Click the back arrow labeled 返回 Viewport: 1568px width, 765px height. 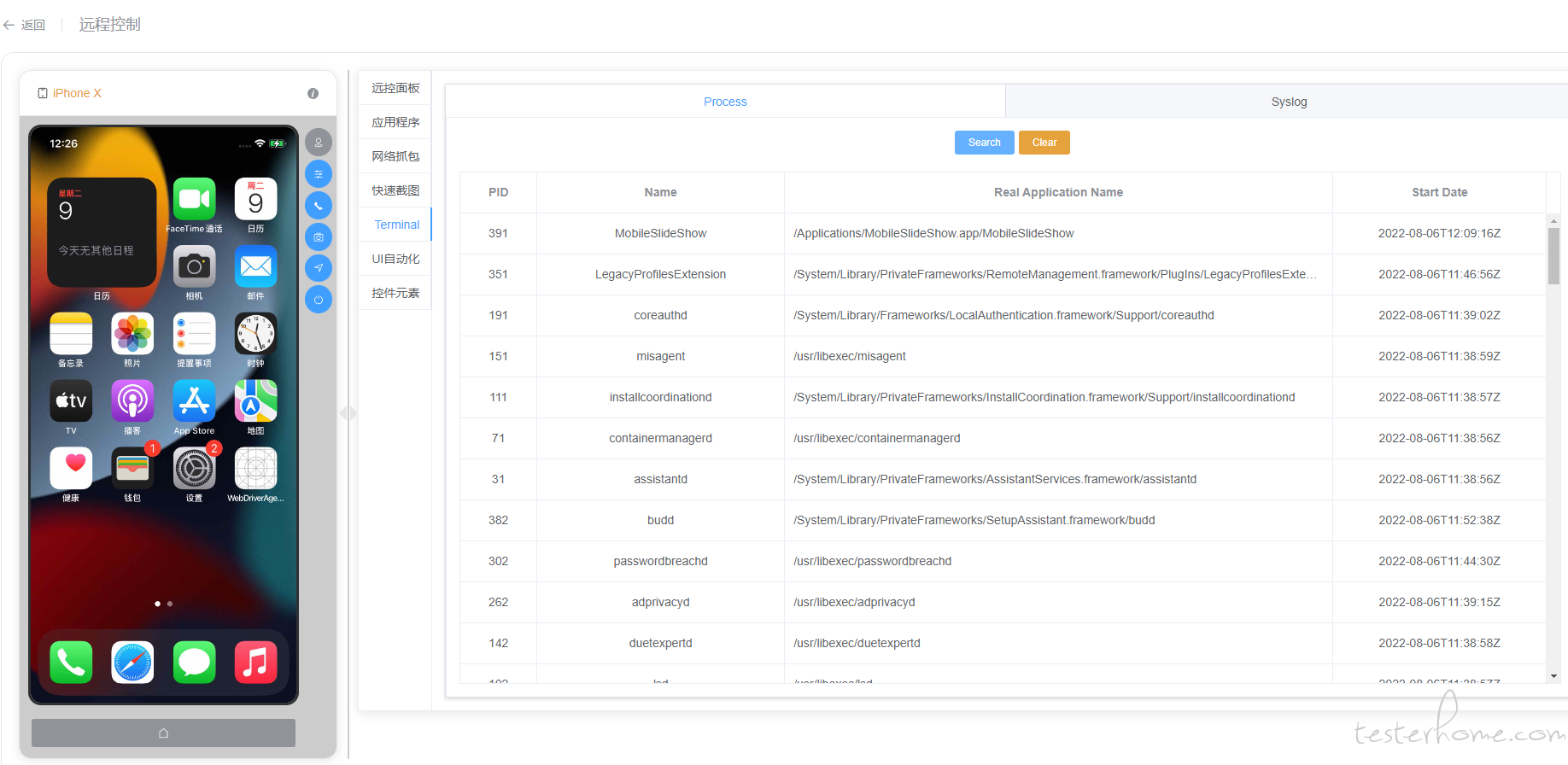[x=24, y=25]
